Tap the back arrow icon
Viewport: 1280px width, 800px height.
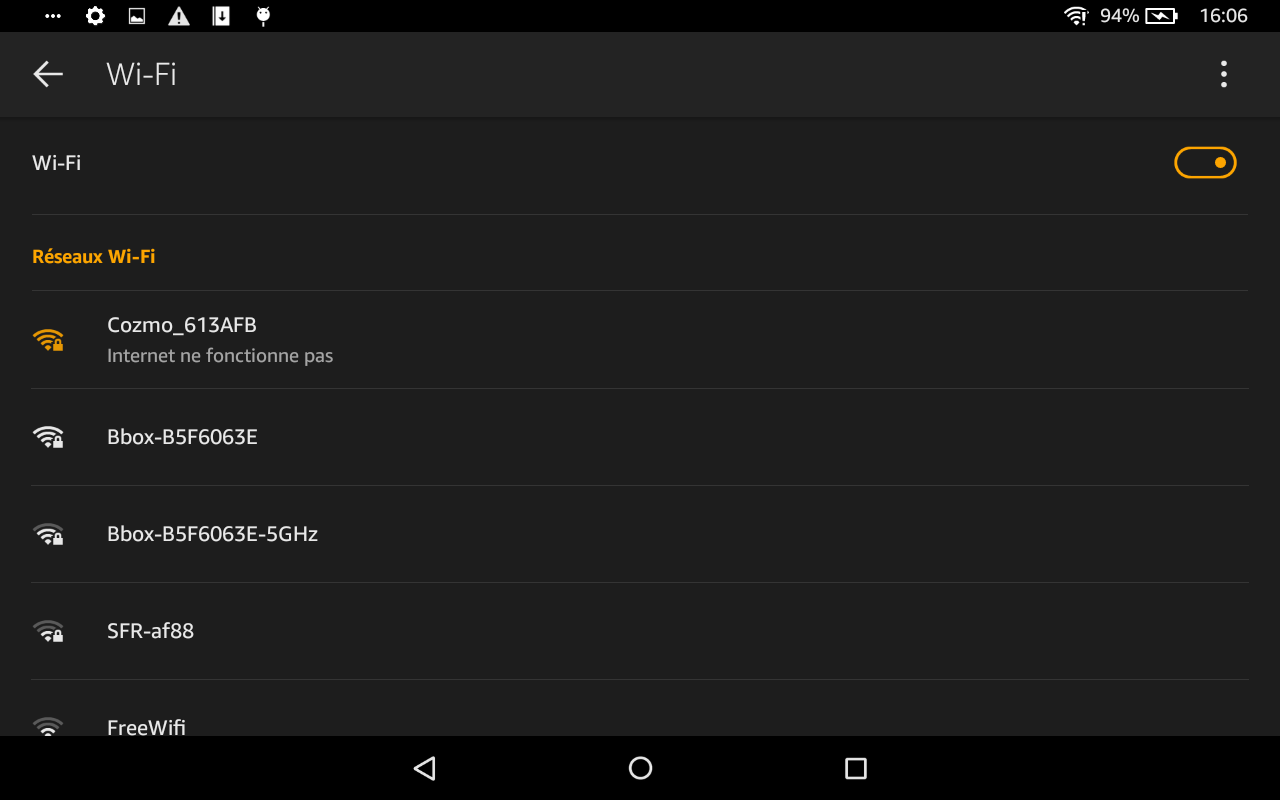[x=48, y=74]
